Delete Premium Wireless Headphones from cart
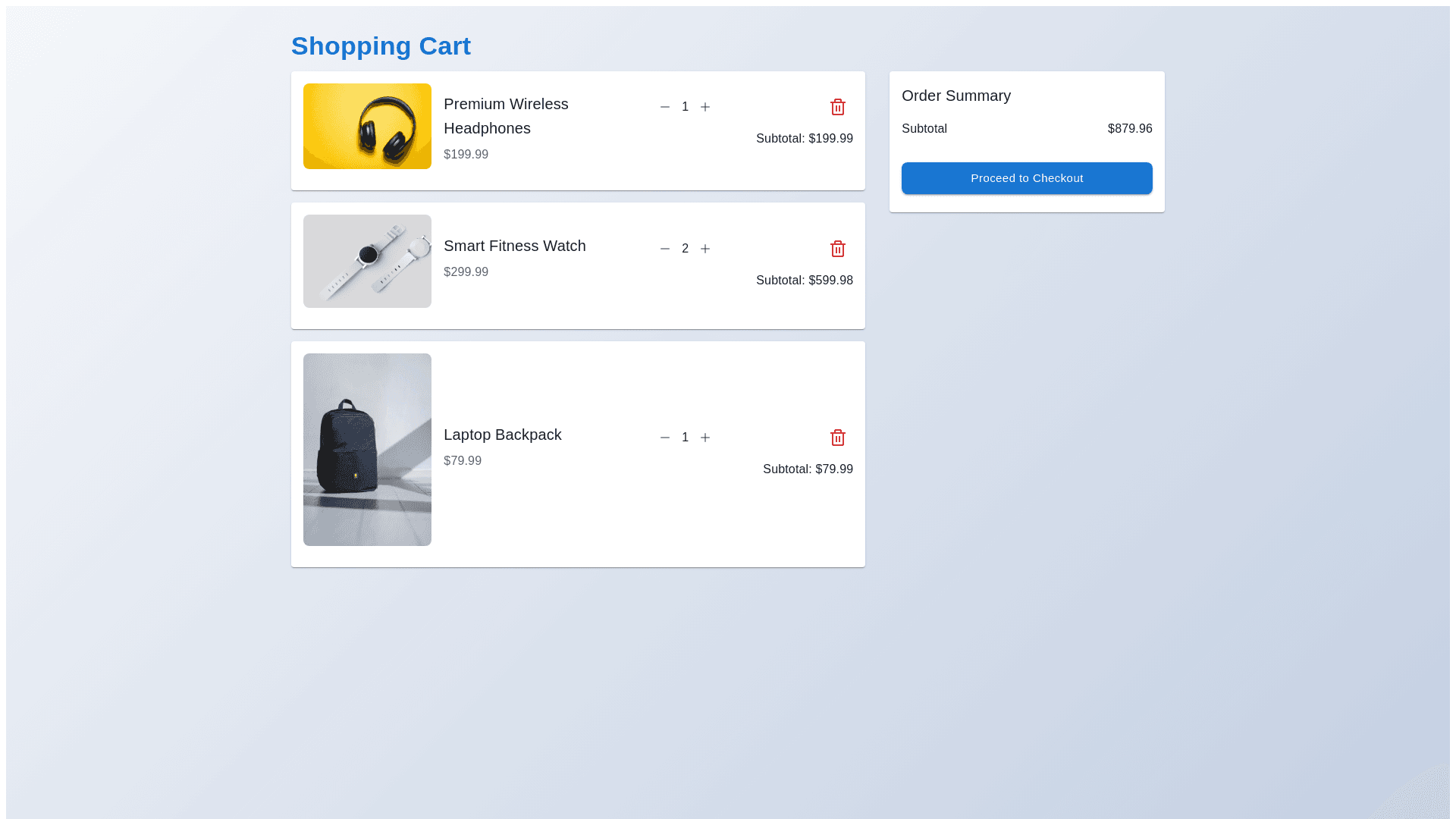 click(x=837, y=107)
